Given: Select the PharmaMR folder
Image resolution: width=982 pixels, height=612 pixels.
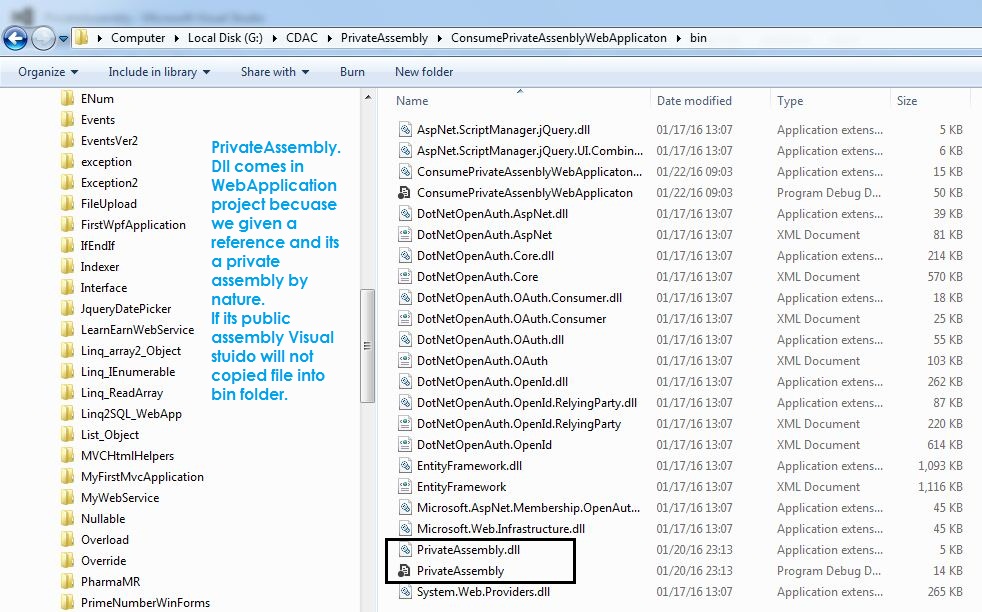Looking at the screenshot, I should pyautogui.click(x=110, y=582).
